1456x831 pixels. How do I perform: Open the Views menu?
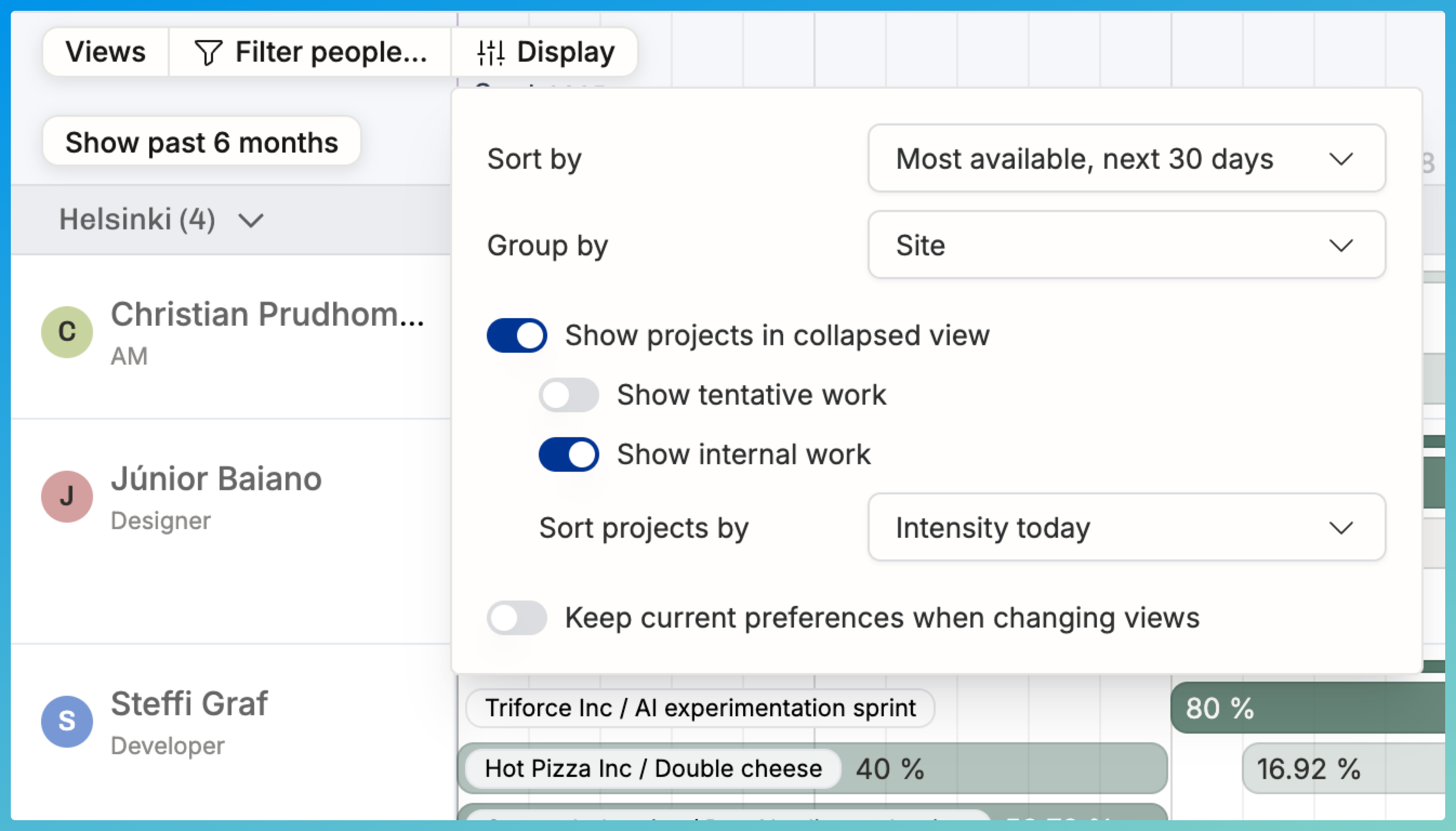(105, 52)
